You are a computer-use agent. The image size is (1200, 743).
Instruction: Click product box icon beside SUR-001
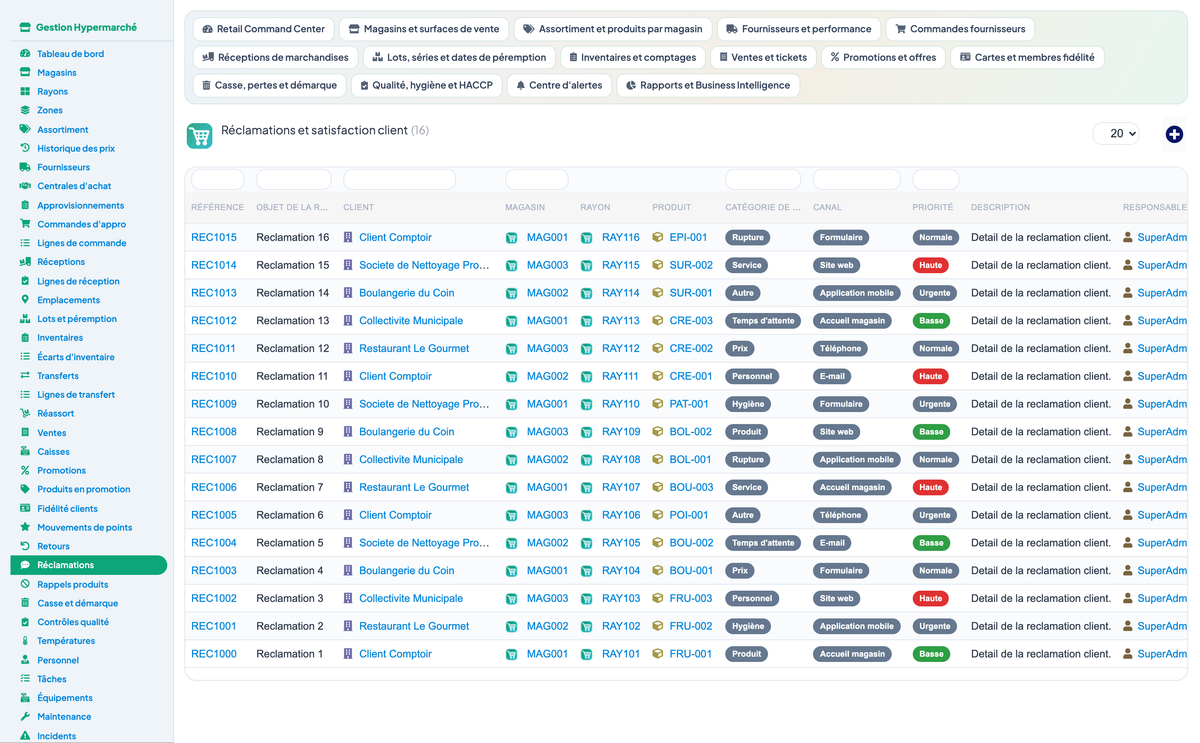(x=658, y=293)
